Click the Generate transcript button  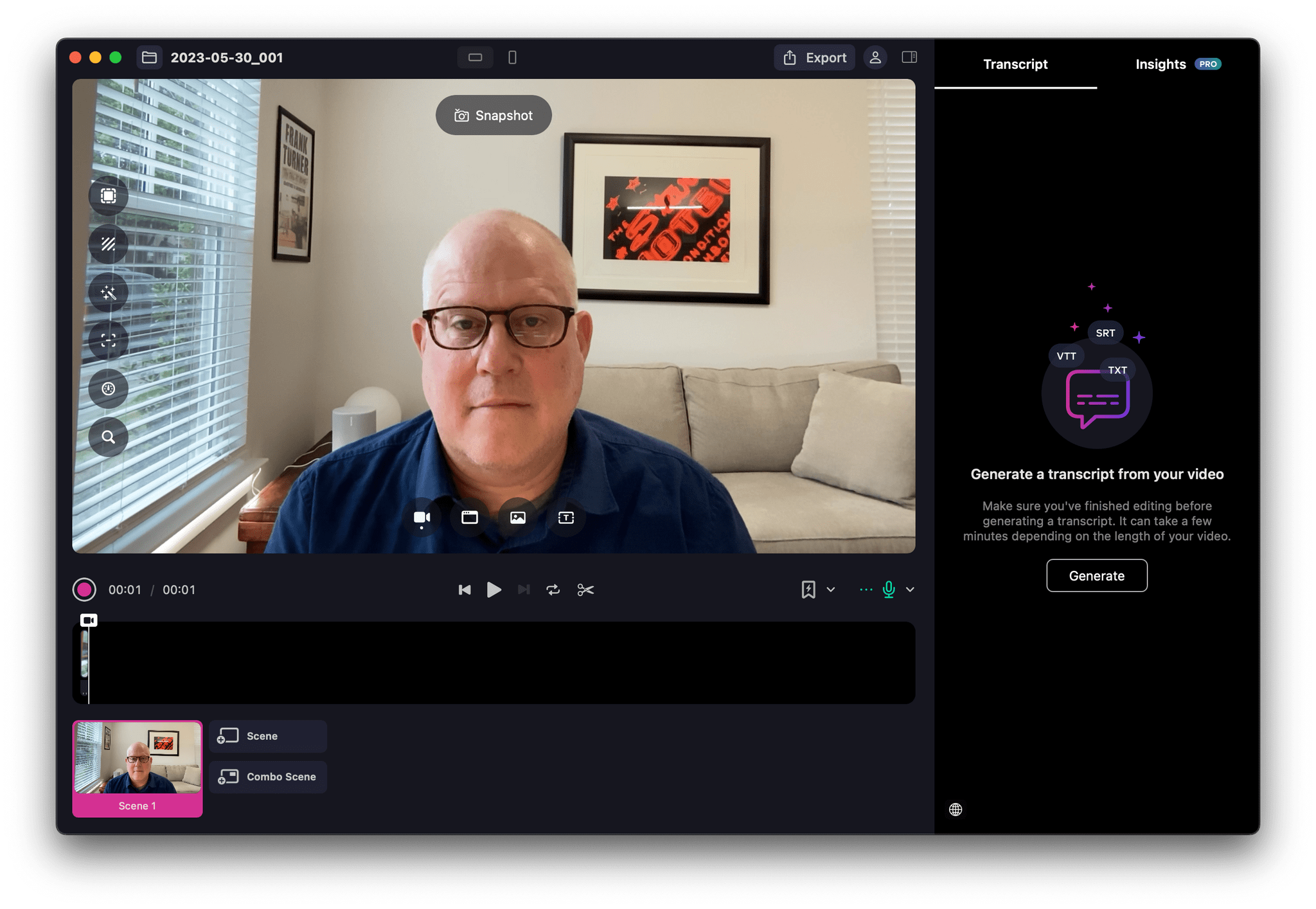1097,576
